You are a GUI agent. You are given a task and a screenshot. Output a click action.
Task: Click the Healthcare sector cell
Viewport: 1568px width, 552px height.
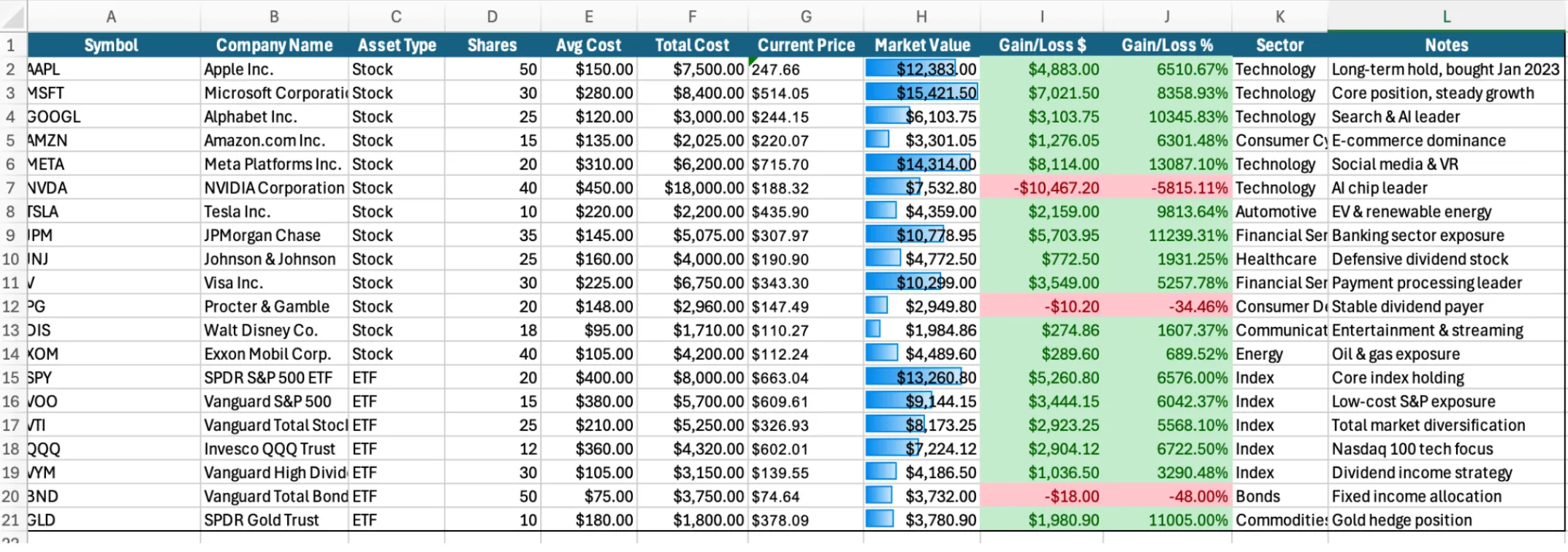(1279, 259)
